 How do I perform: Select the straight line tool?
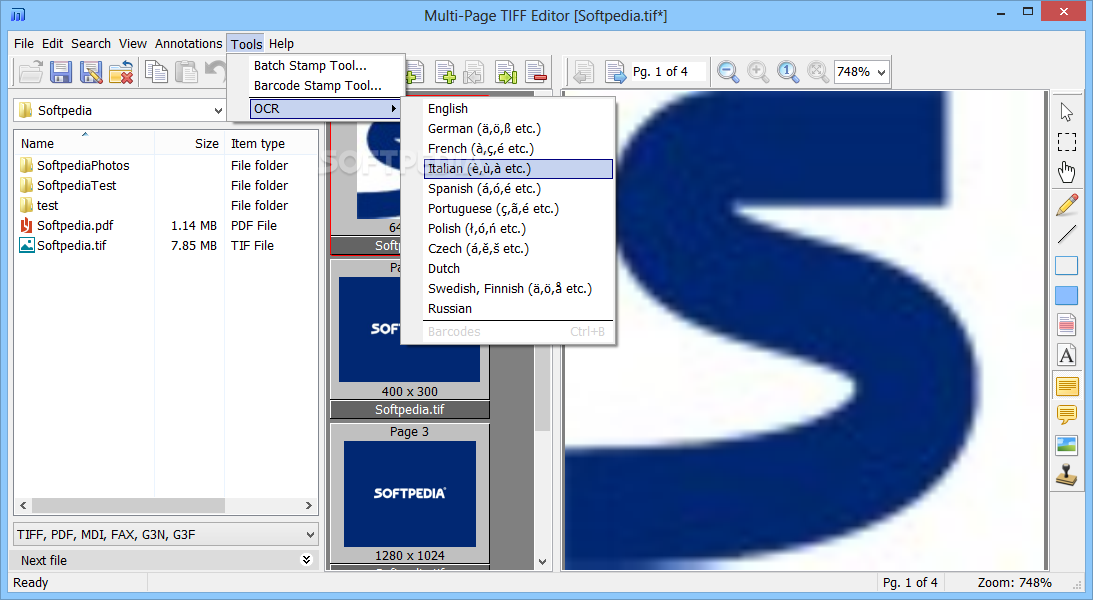click(1067, 235)
